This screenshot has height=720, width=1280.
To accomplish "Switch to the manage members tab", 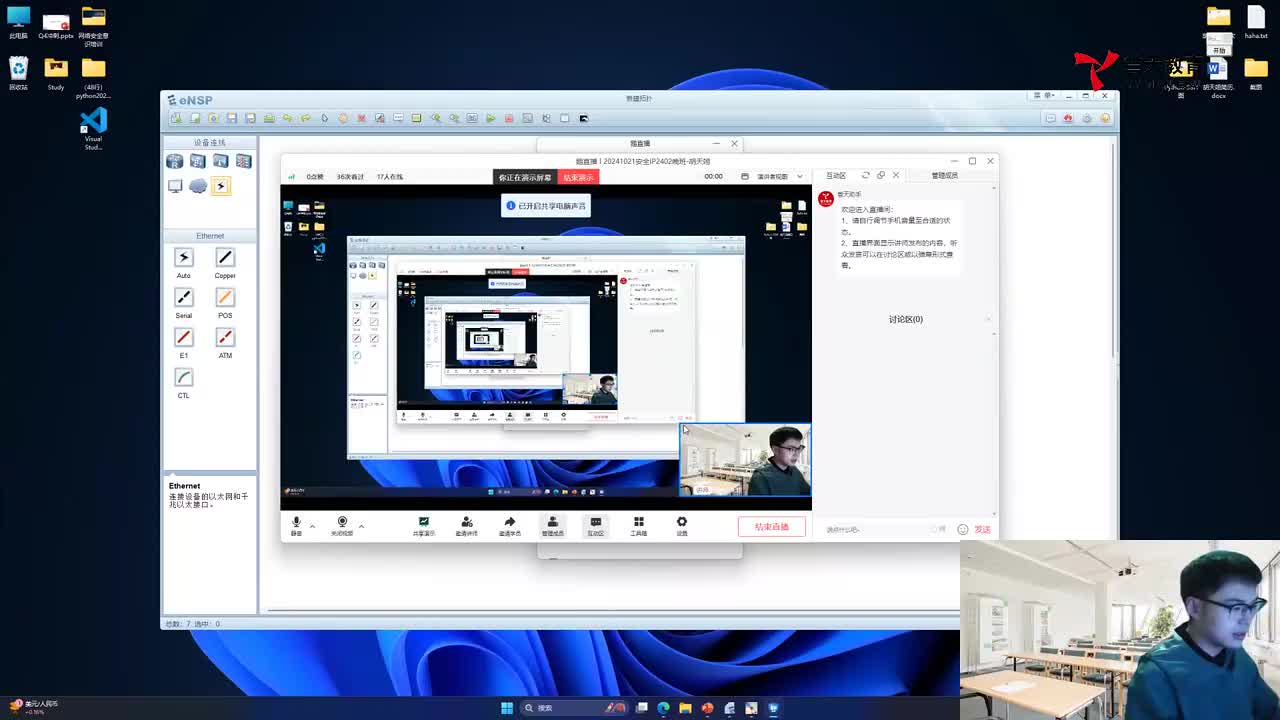I will click(x=945, y=175).
